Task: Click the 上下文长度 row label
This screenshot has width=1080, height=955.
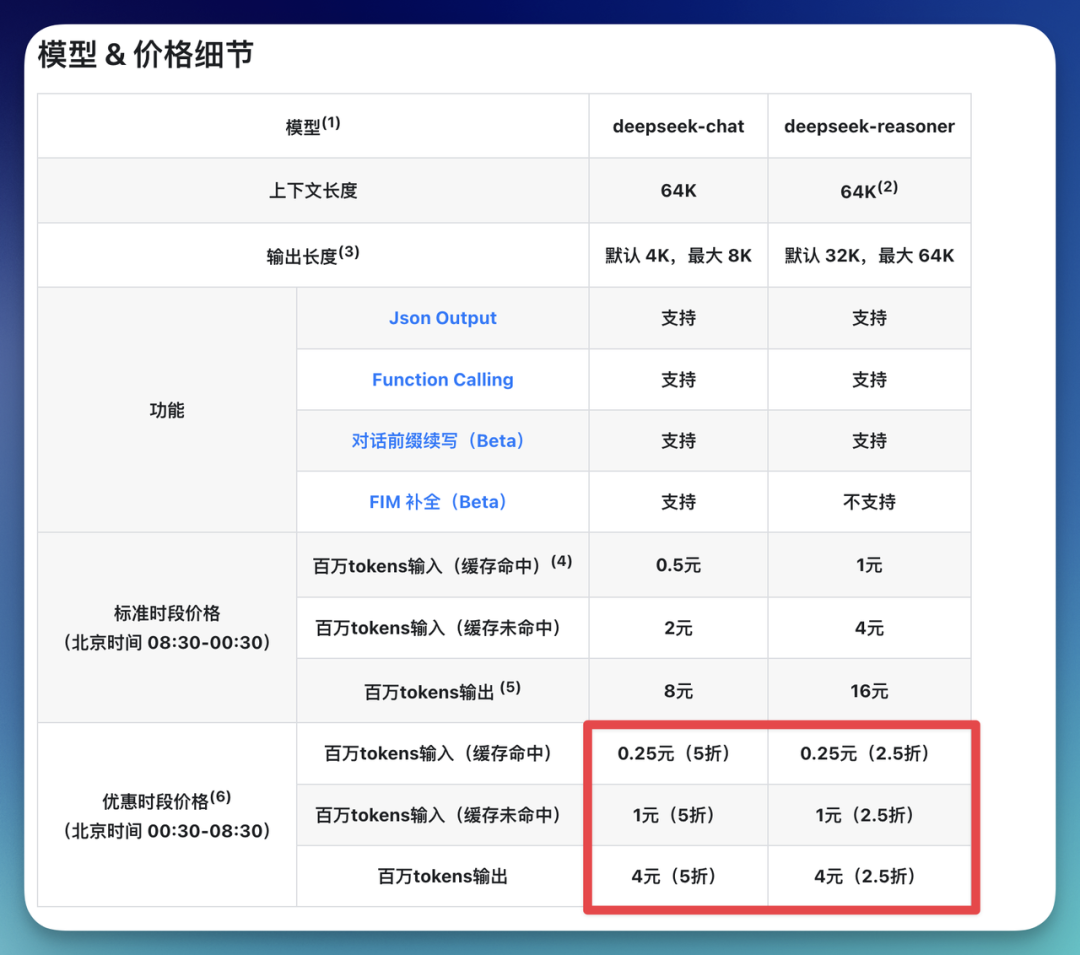Action: click(x=312, y=191)
